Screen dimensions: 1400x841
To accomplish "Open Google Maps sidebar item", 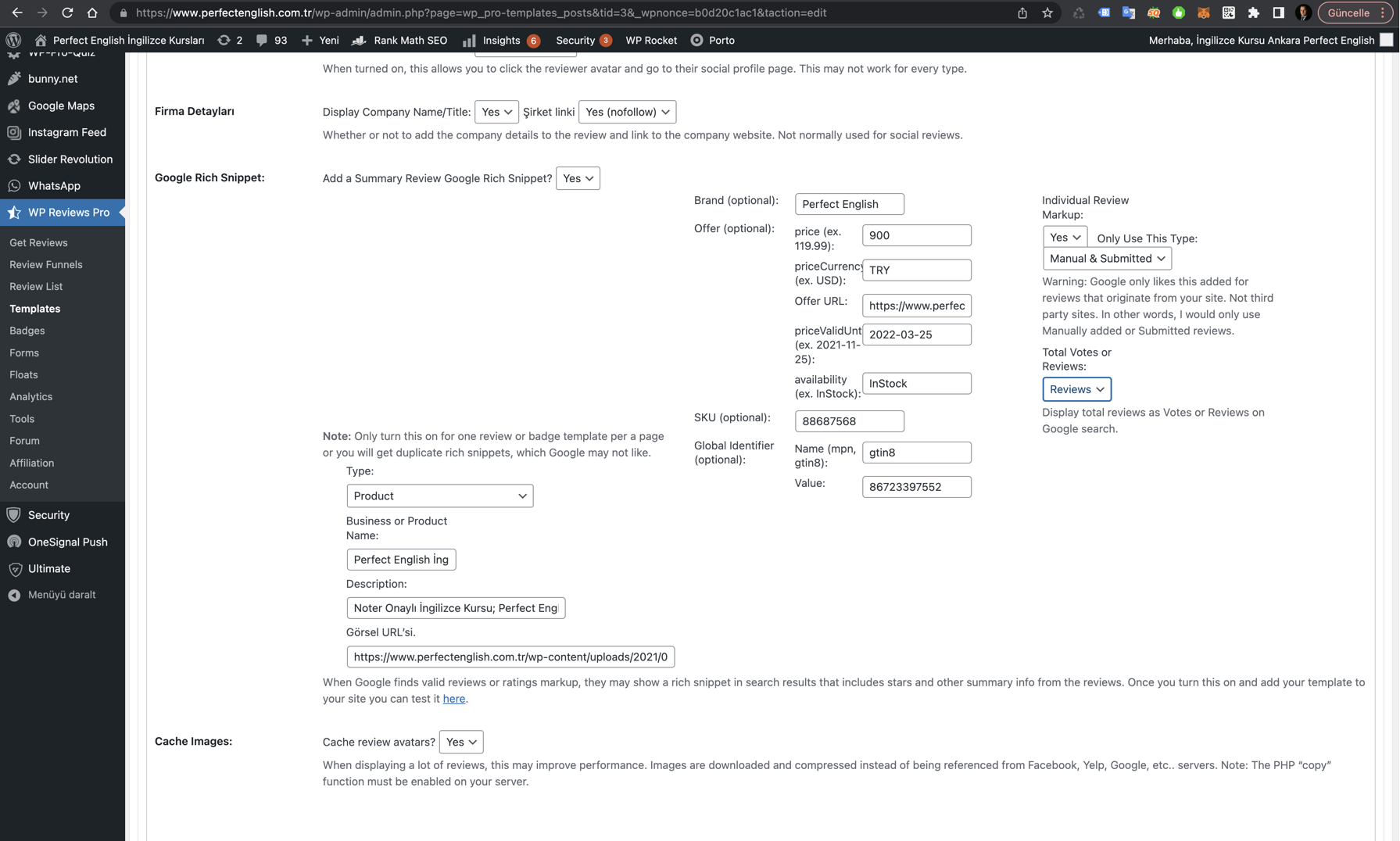I will coord(63,106).
